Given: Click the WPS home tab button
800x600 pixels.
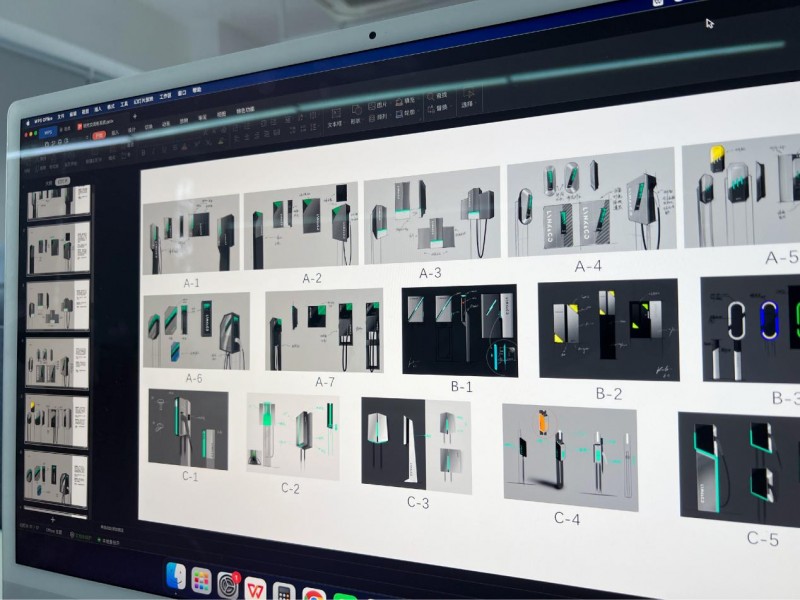Looking at the screenshot, I should [x=48, y=132].
